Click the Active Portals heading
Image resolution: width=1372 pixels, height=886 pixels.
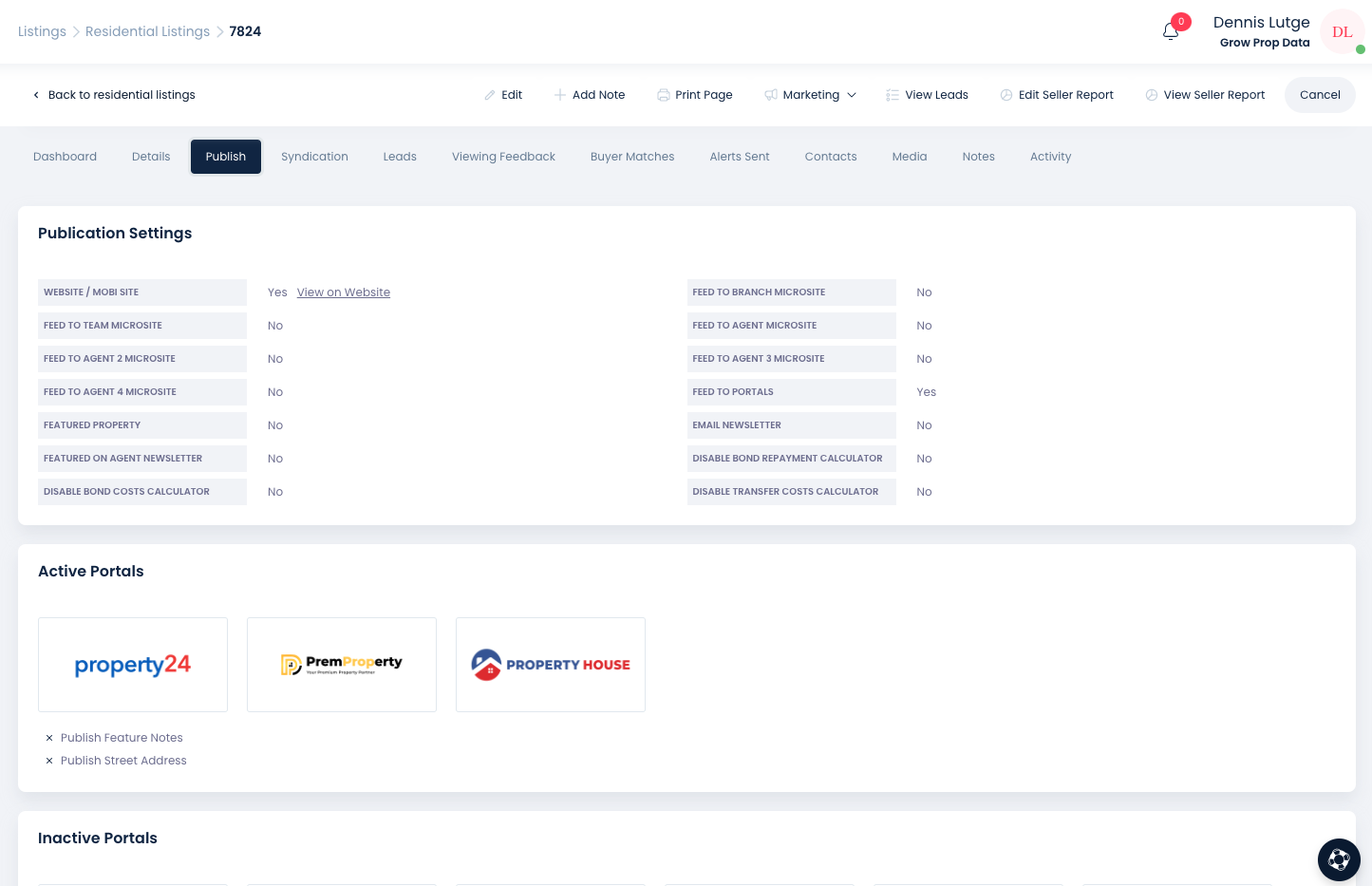91,572
